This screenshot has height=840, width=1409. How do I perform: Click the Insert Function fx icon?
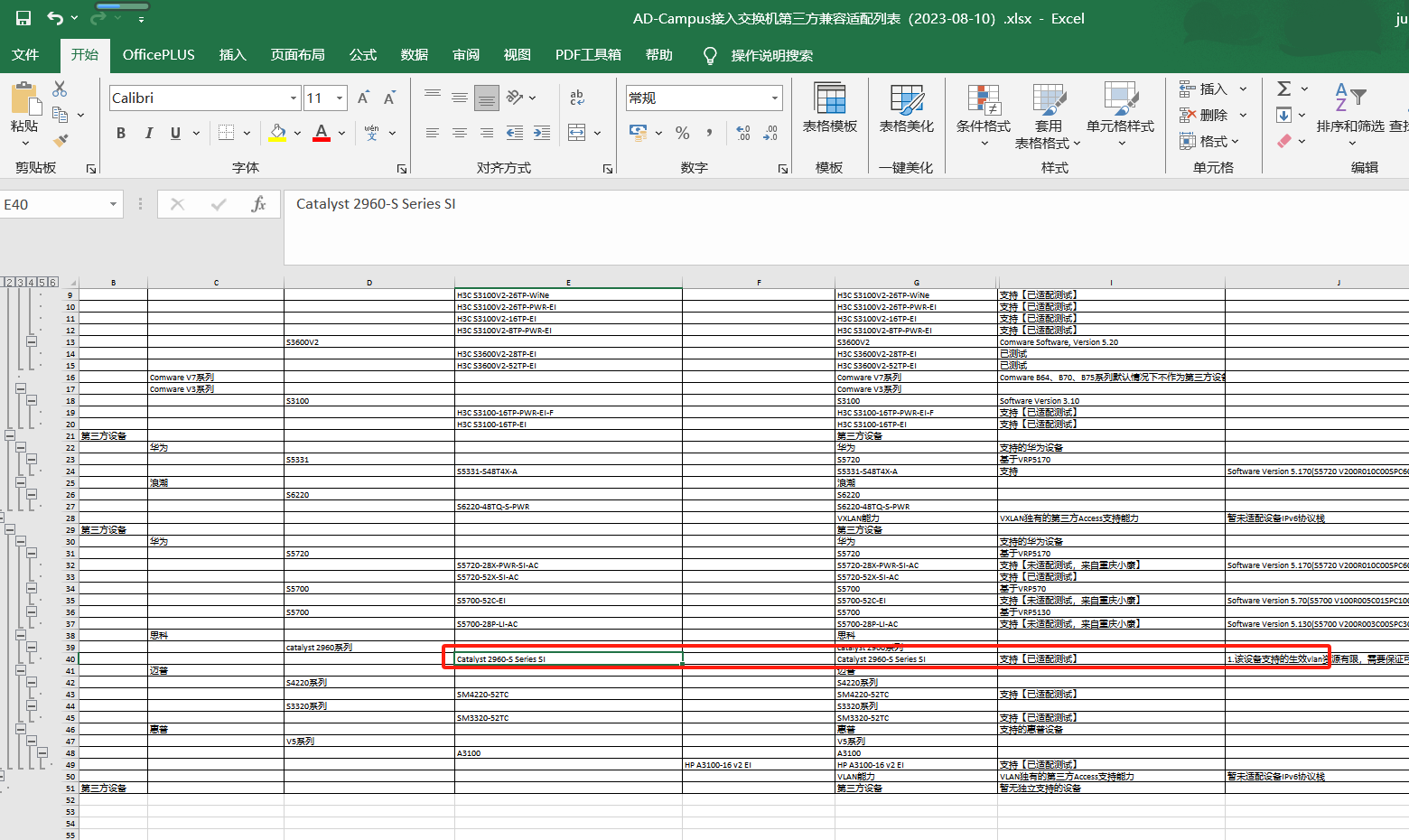[258, 204]
